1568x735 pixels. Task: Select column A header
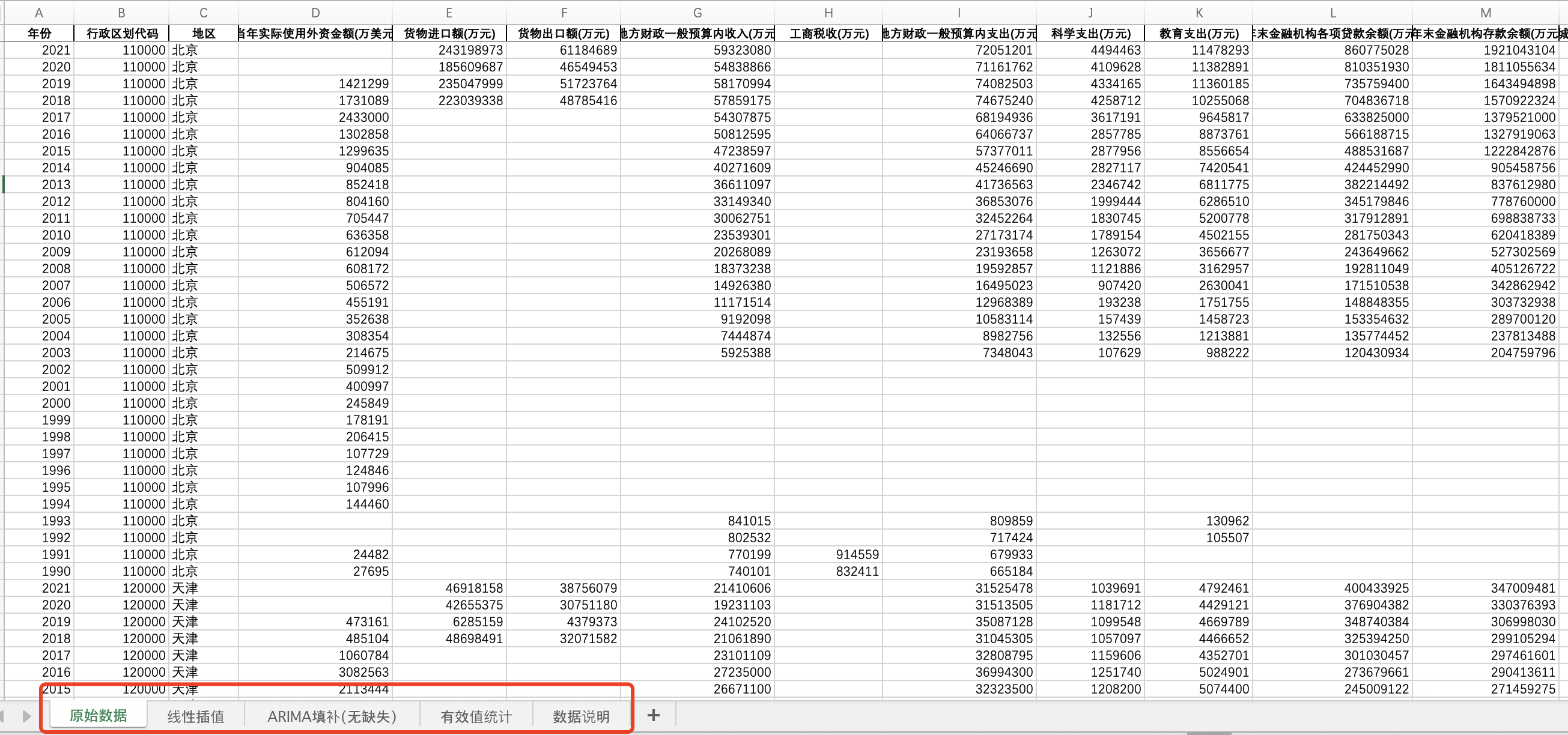click(x=39, y=13)
